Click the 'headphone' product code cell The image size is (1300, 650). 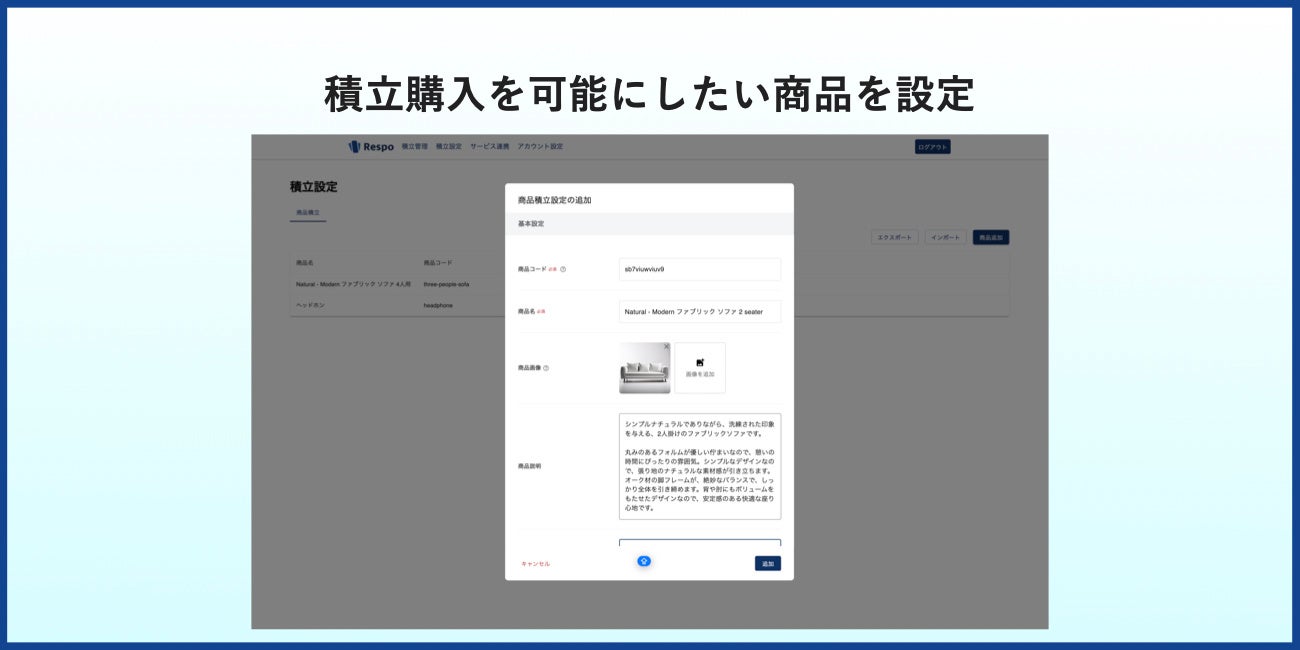point(438,305)
